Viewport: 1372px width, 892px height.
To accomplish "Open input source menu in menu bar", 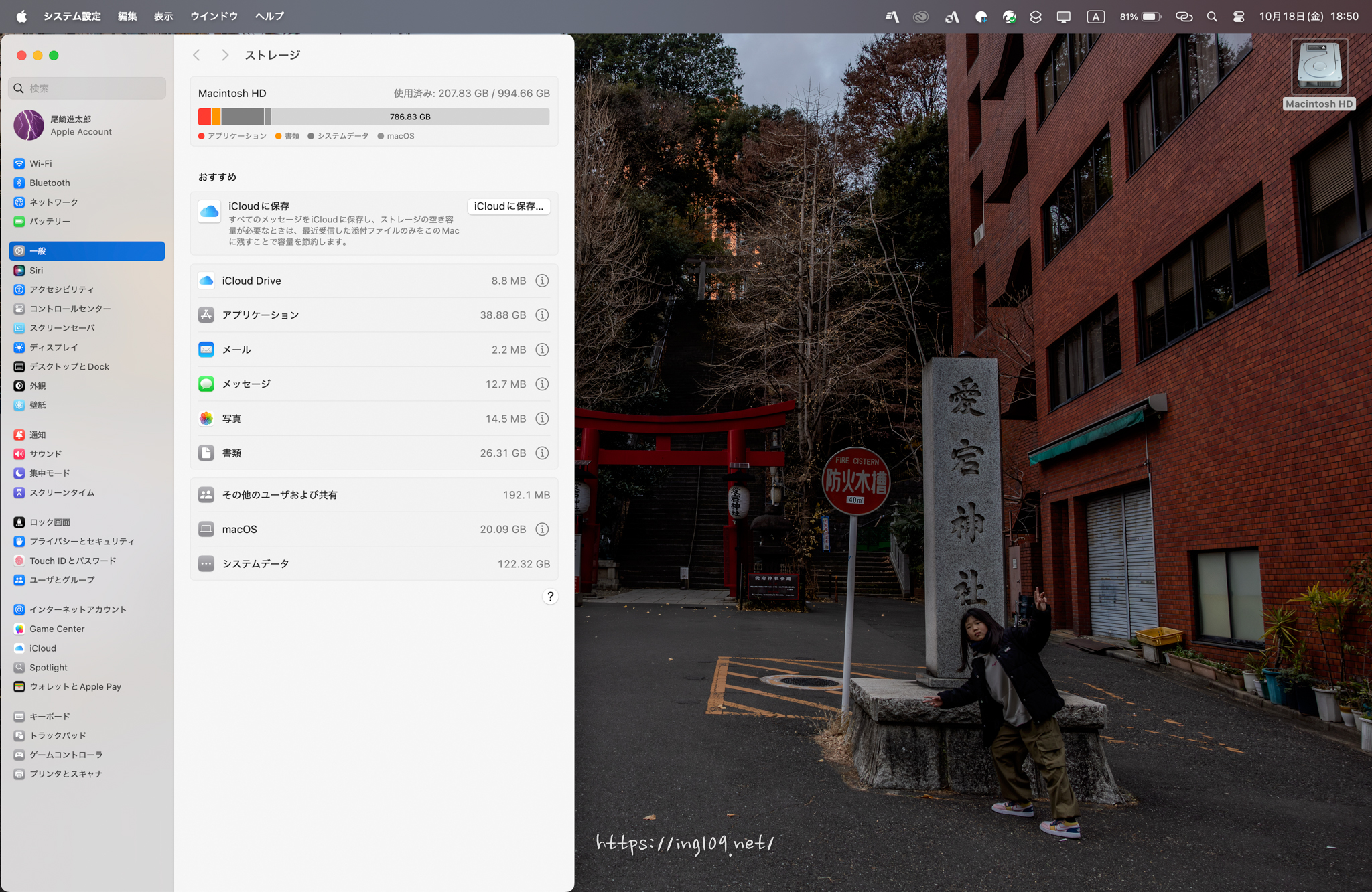I will pos(1095,17).
